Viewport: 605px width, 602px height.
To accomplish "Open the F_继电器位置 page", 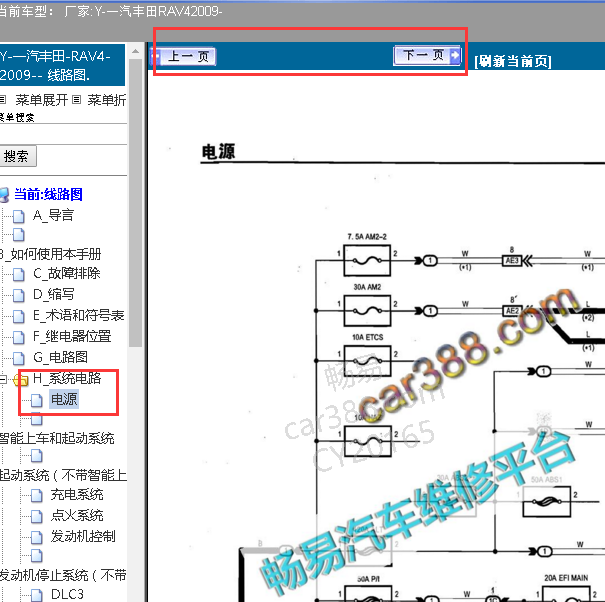I will [72, 336].
